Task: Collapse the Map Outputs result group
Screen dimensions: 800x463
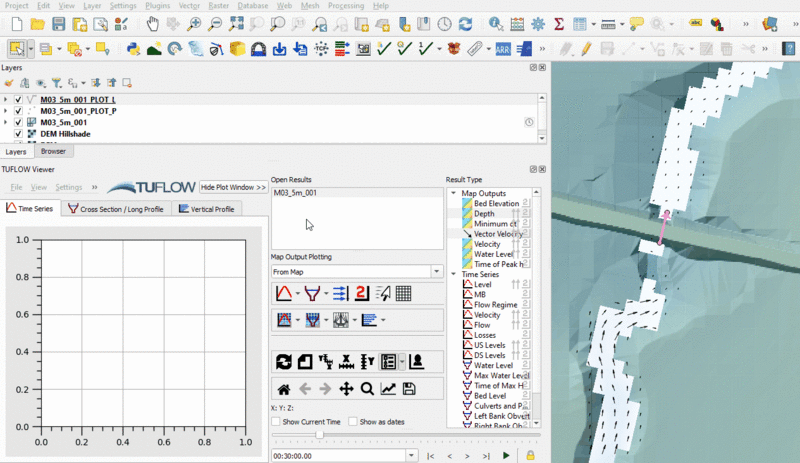Action: tap(454, 193)
